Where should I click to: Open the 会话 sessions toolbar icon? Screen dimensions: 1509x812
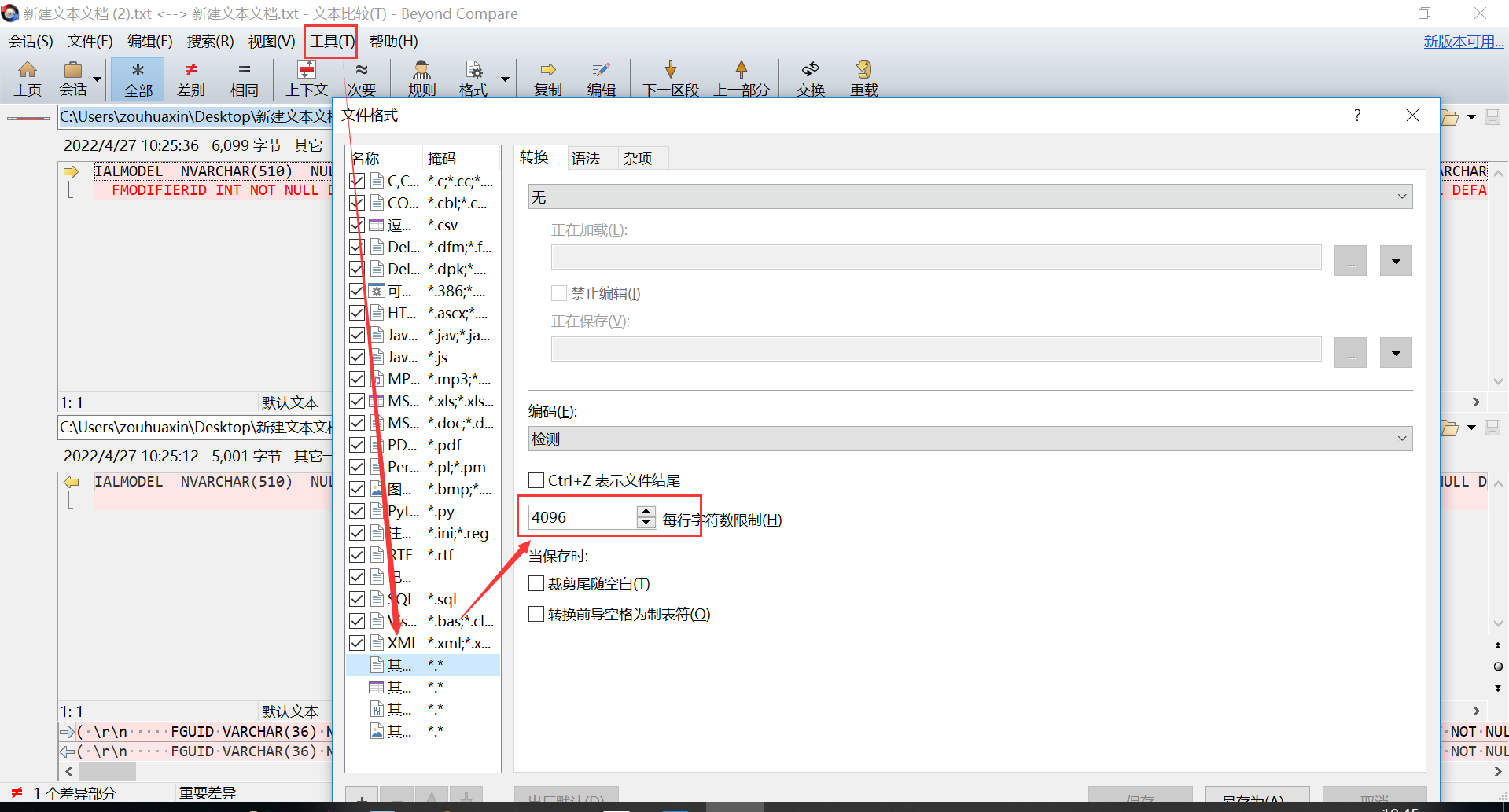pyautogui.click(x=73, y=79)
